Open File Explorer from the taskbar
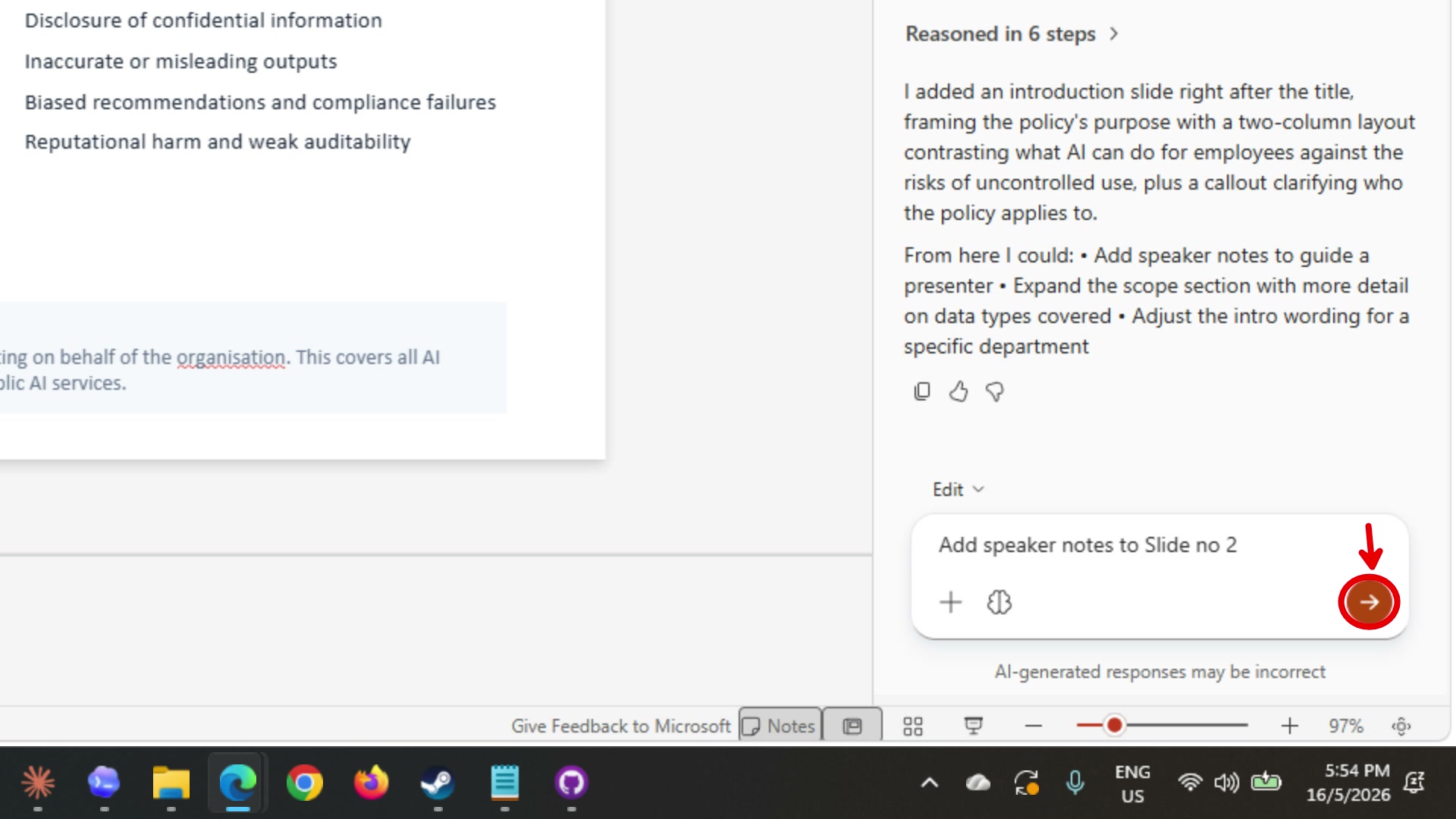The width and height of the screenshot is (1456, 819). pyautogui.click(x=171, y=783)
